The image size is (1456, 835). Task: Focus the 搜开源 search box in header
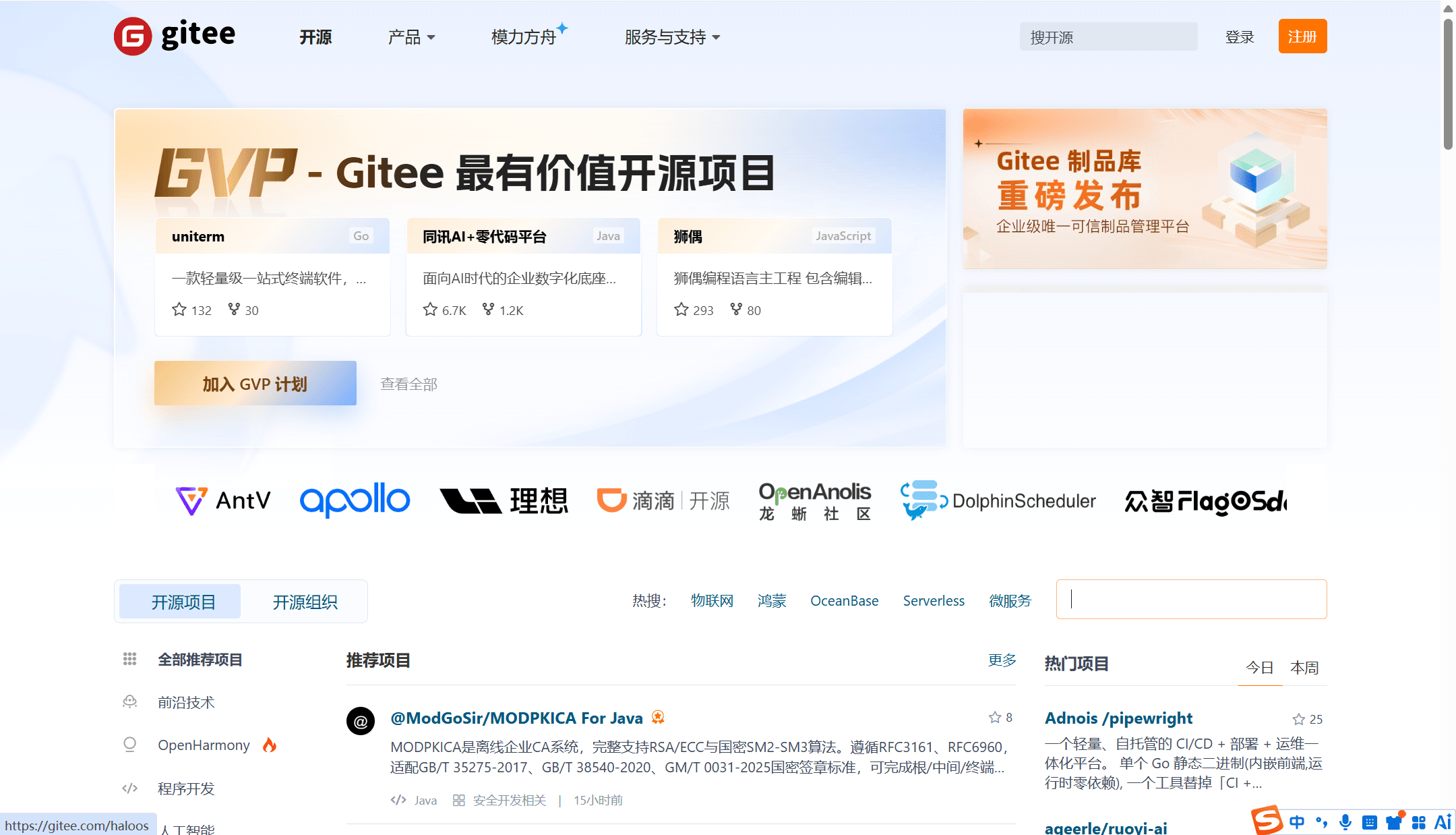point(1108,37)
